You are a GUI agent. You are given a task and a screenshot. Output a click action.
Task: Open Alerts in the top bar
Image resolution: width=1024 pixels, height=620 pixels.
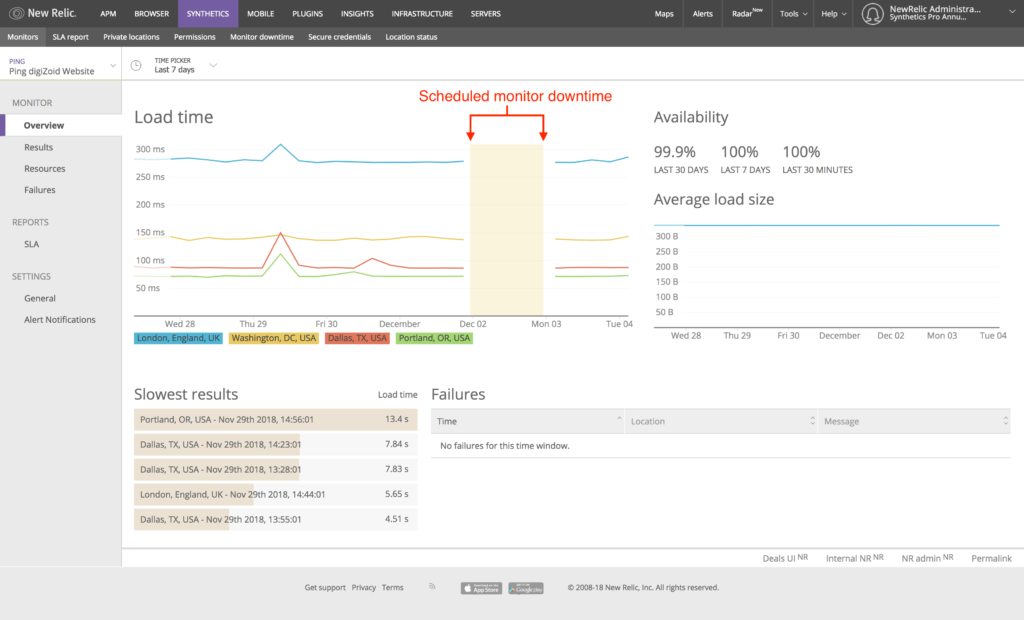pyautogui.click(x=703, y=14)
